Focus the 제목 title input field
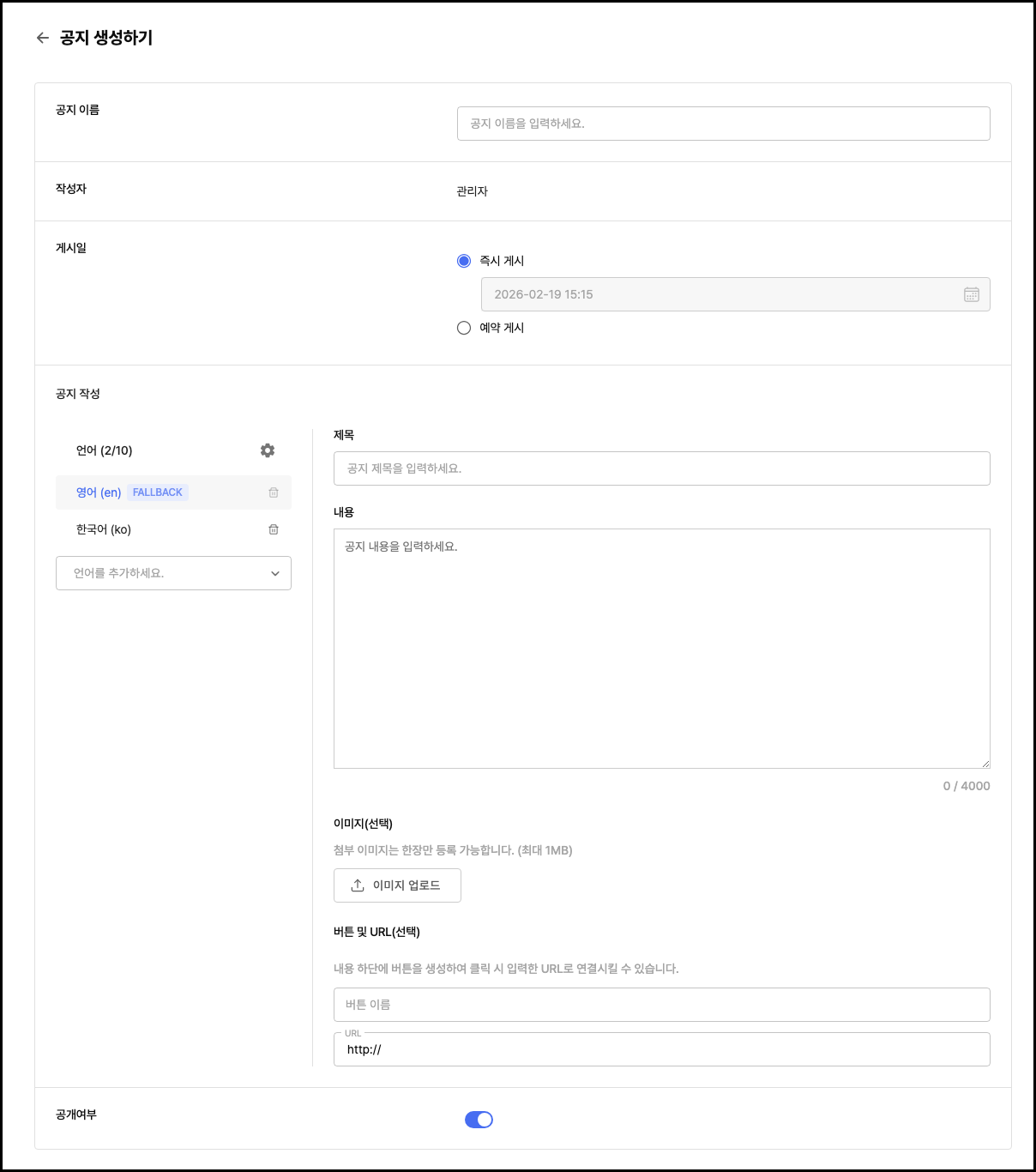1036x1172 pixels. tap(661, 468)
